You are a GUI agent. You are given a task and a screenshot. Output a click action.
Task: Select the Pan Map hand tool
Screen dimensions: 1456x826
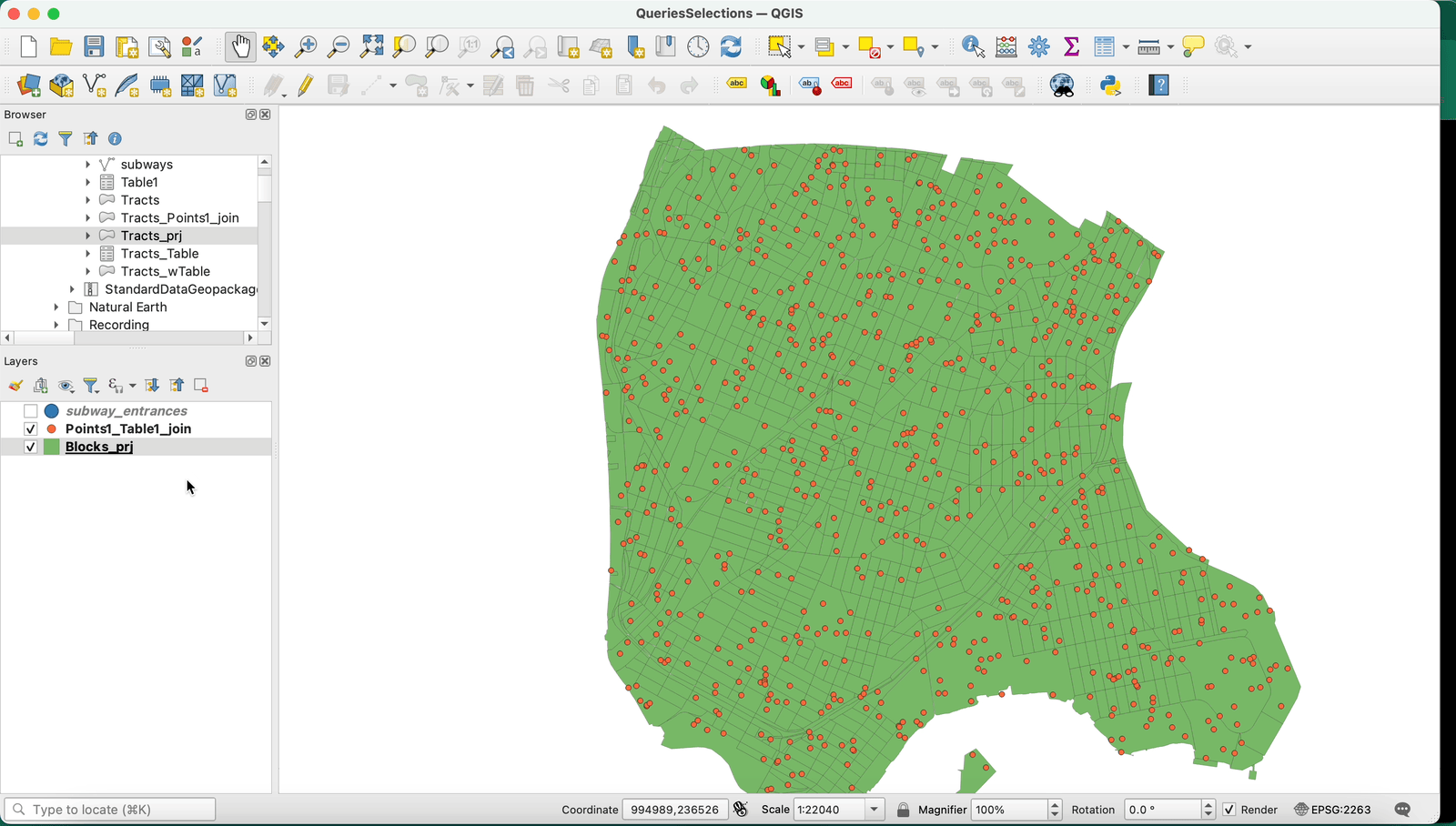click(x=240, y=46)
